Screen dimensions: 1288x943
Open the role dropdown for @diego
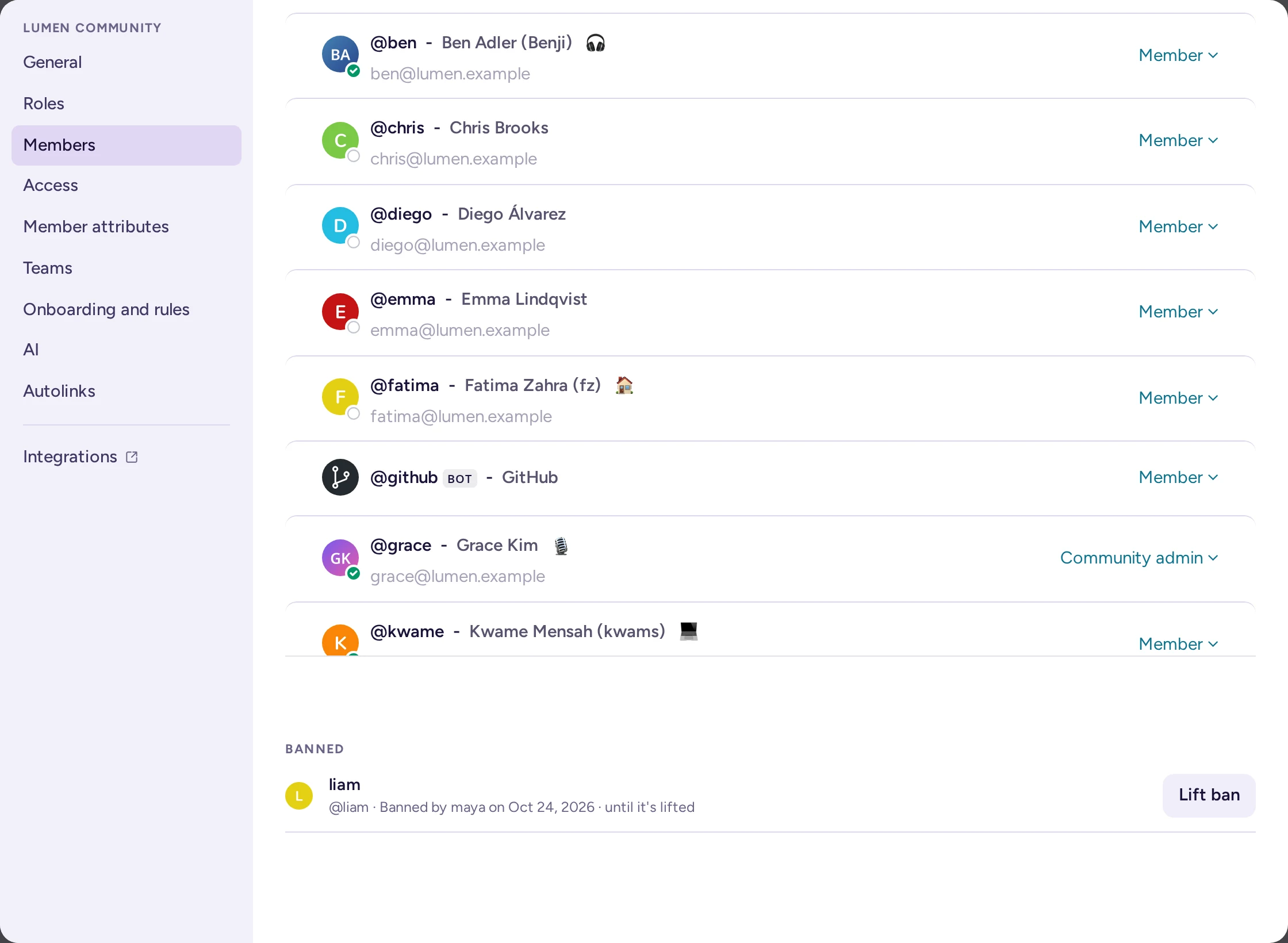pos(1179,227)
